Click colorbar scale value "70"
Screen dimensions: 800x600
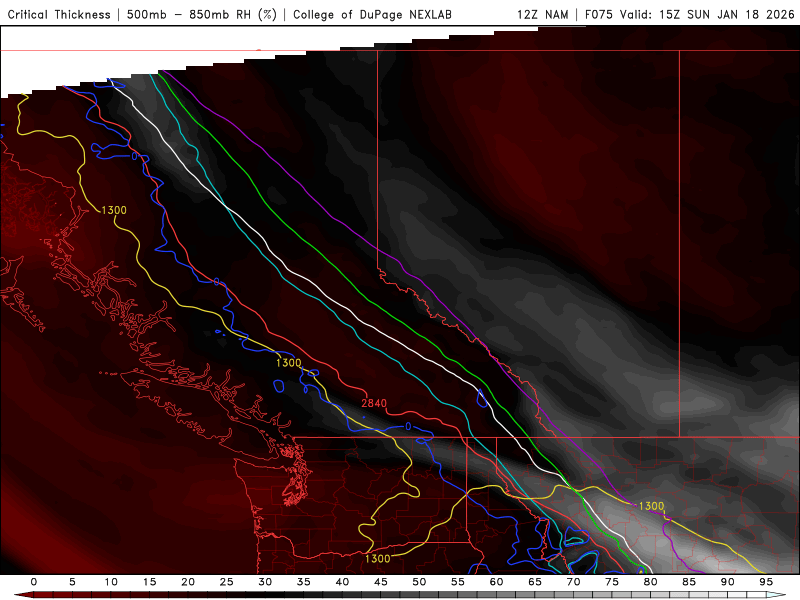[573, 582]
